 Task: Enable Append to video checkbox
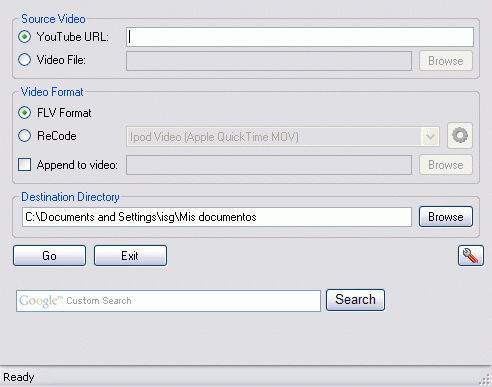[x=25, y=165]
